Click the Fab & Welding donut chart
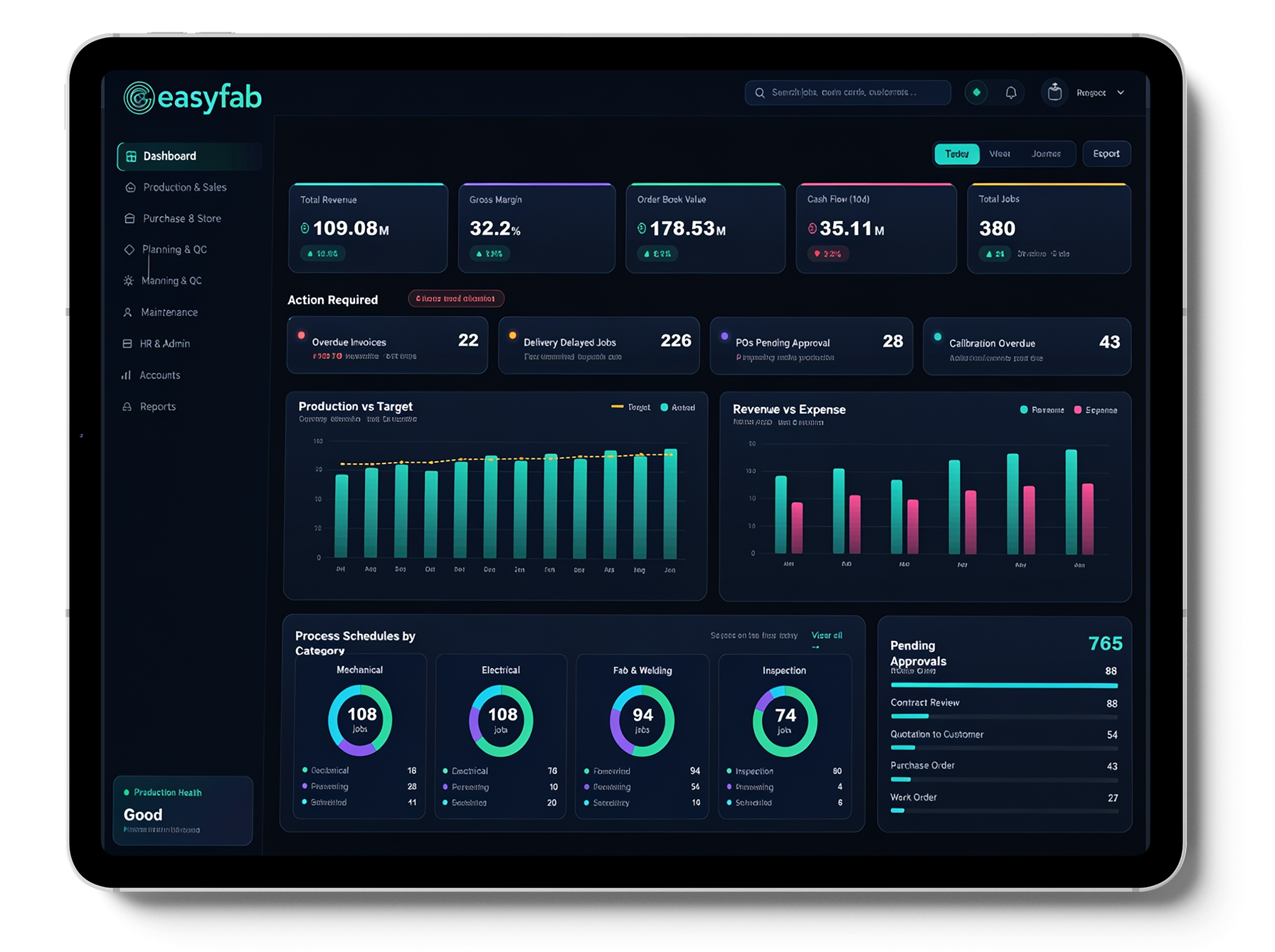The width and height of the screenshot is (1275, 952). tap(642, 720)
